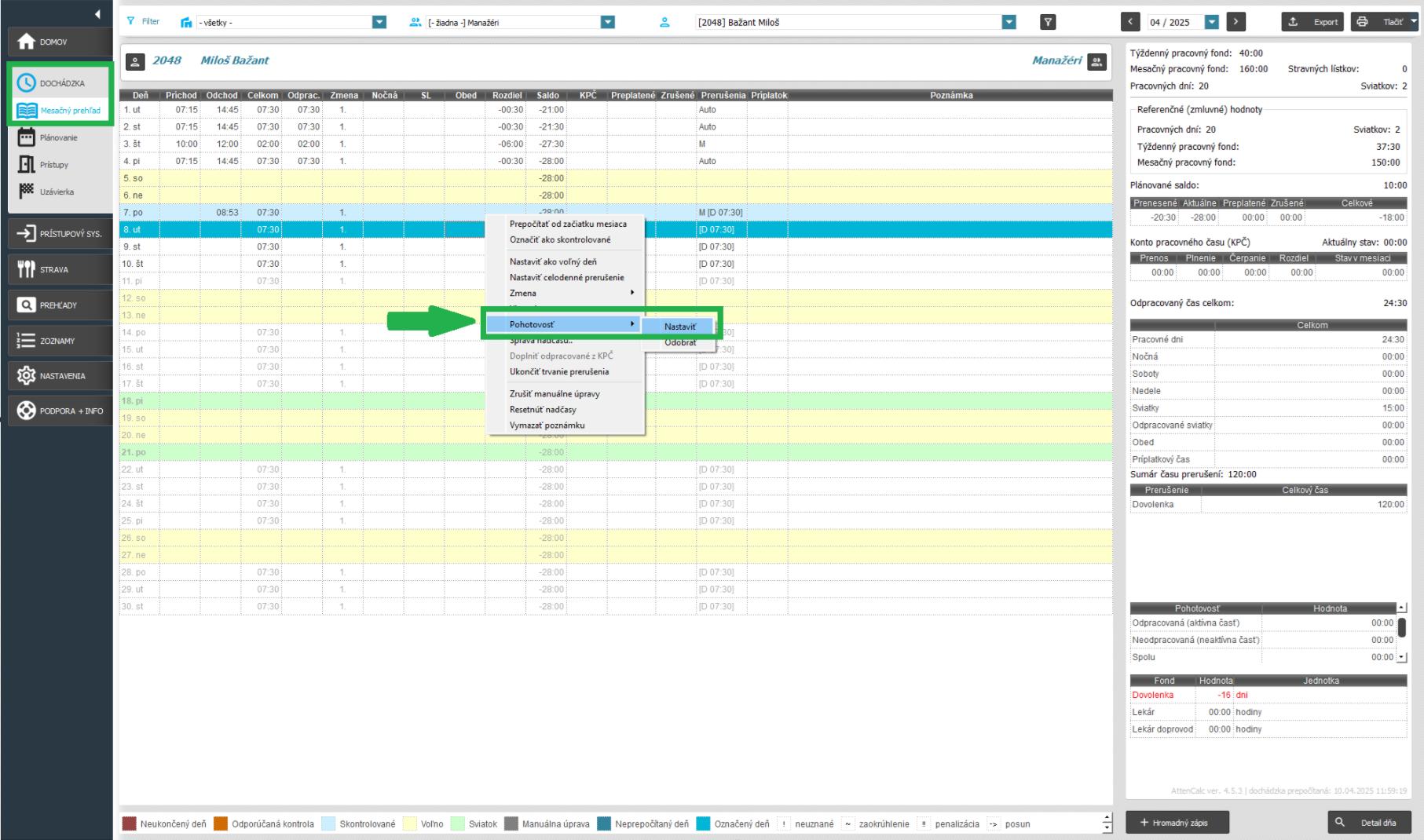Select Nastaviť in Pohotovosť submenu
This screenshot has width=1424, height=840.
pos(679,327)
